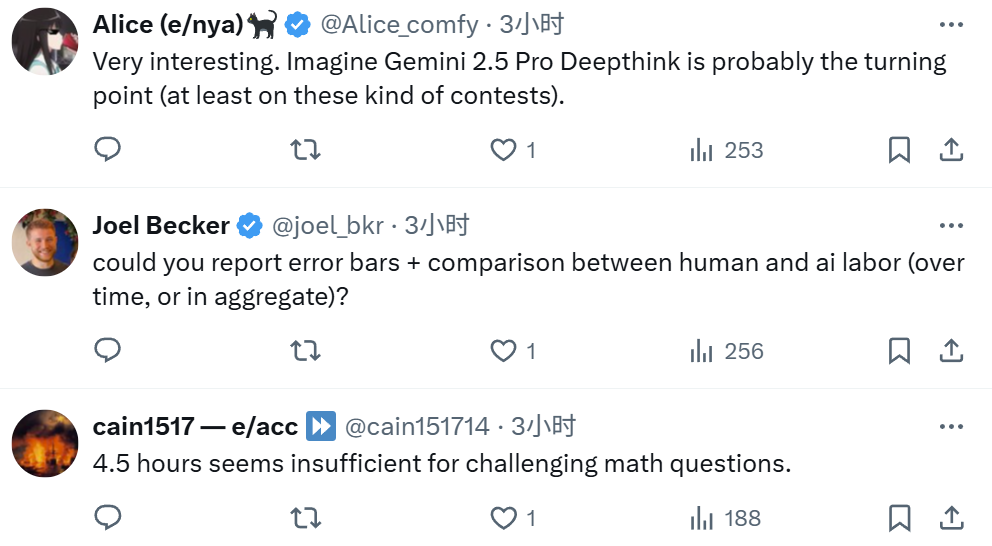View analytics showing 188 views
The width and height of the screenshot is (992, 546).
(727, 518)
